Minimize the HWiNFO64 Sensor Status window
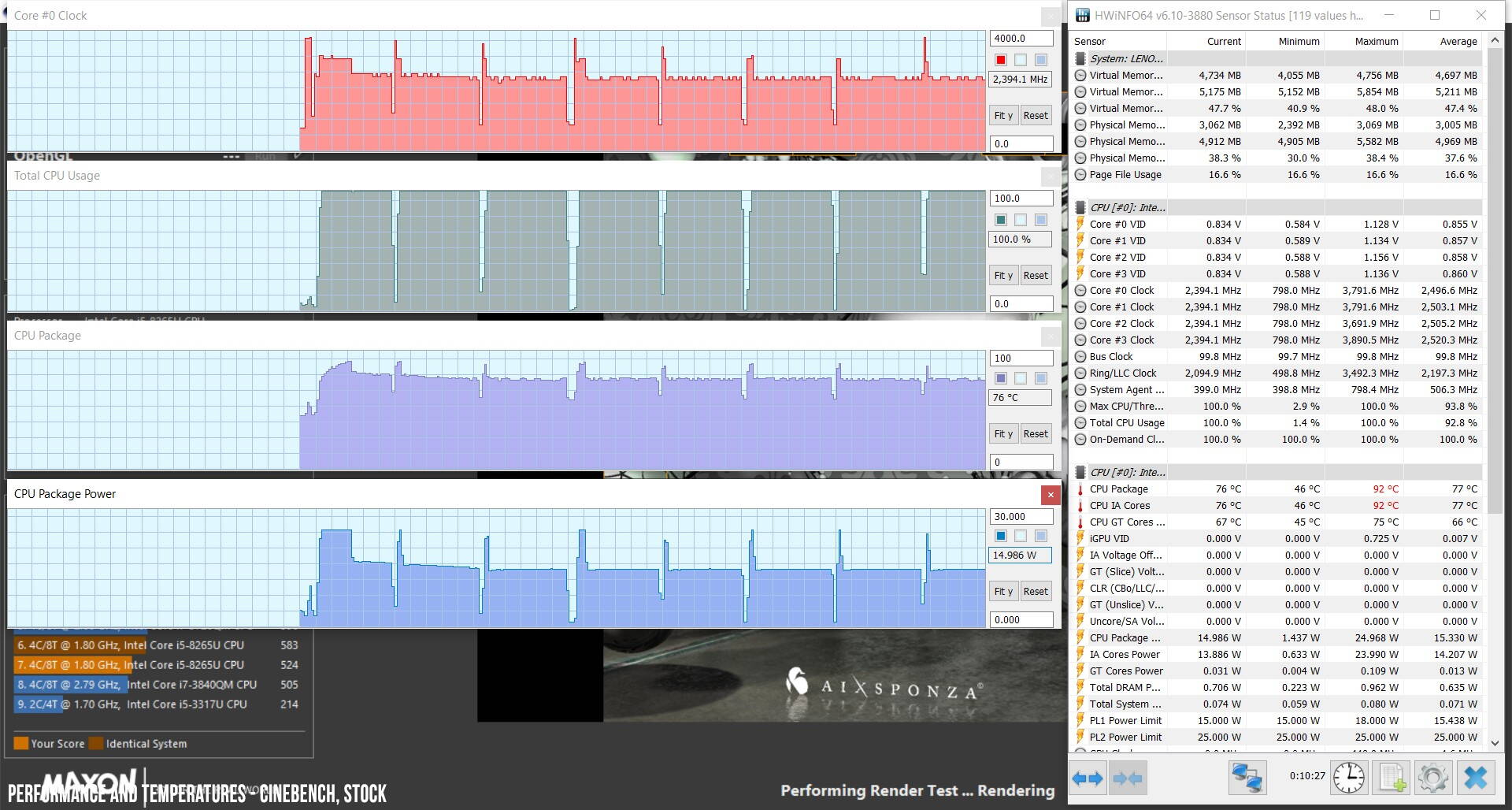 (1389, 15)
